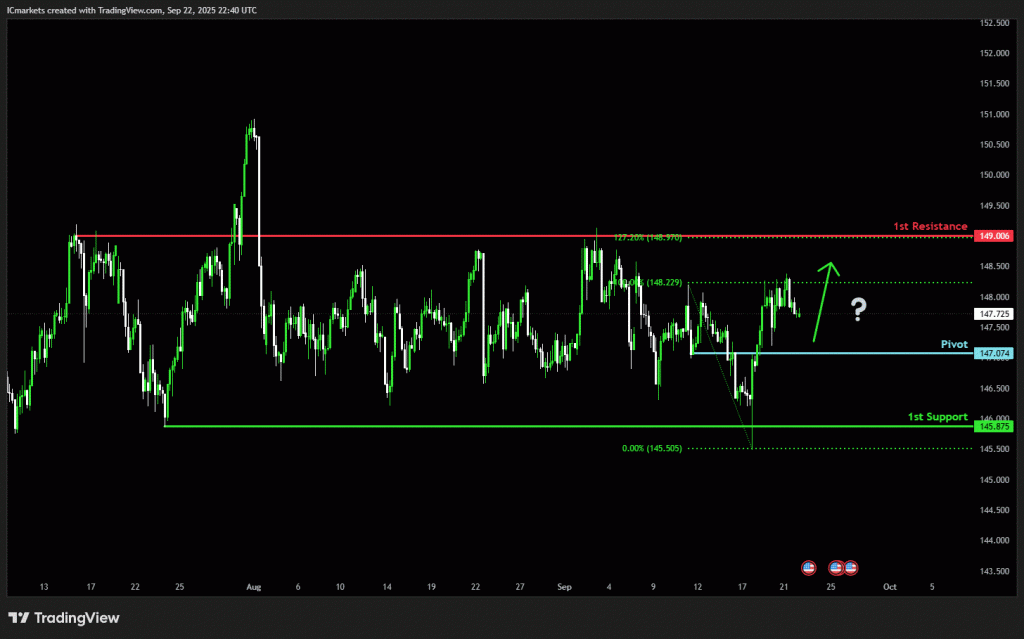Screen dimensions: 1024x639
Task: Click 152.500 on the price axis
Action: click(991, 23)
